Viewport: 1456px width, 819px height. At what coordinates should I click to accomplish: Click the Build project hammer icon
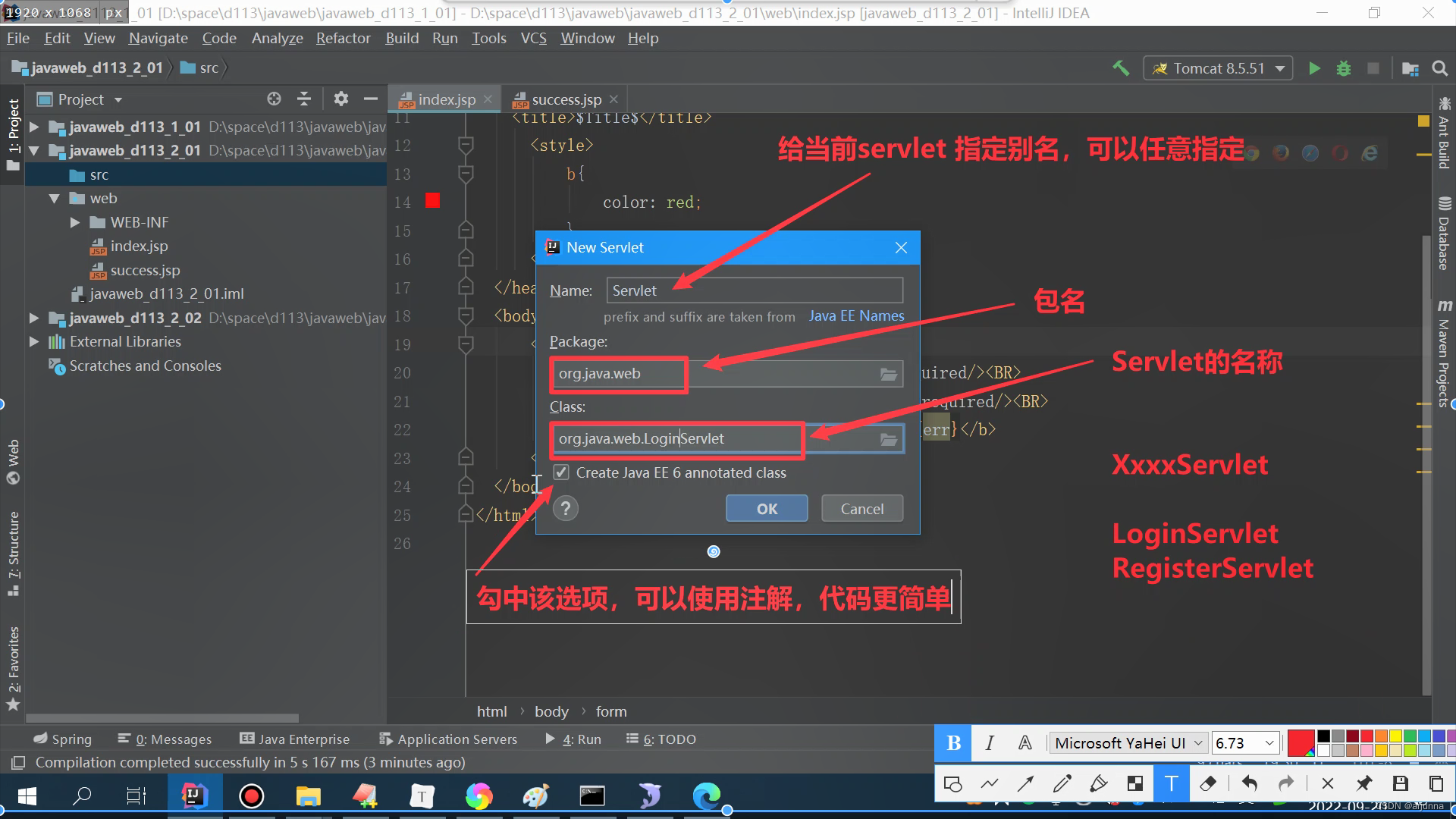click(1120, 68)
